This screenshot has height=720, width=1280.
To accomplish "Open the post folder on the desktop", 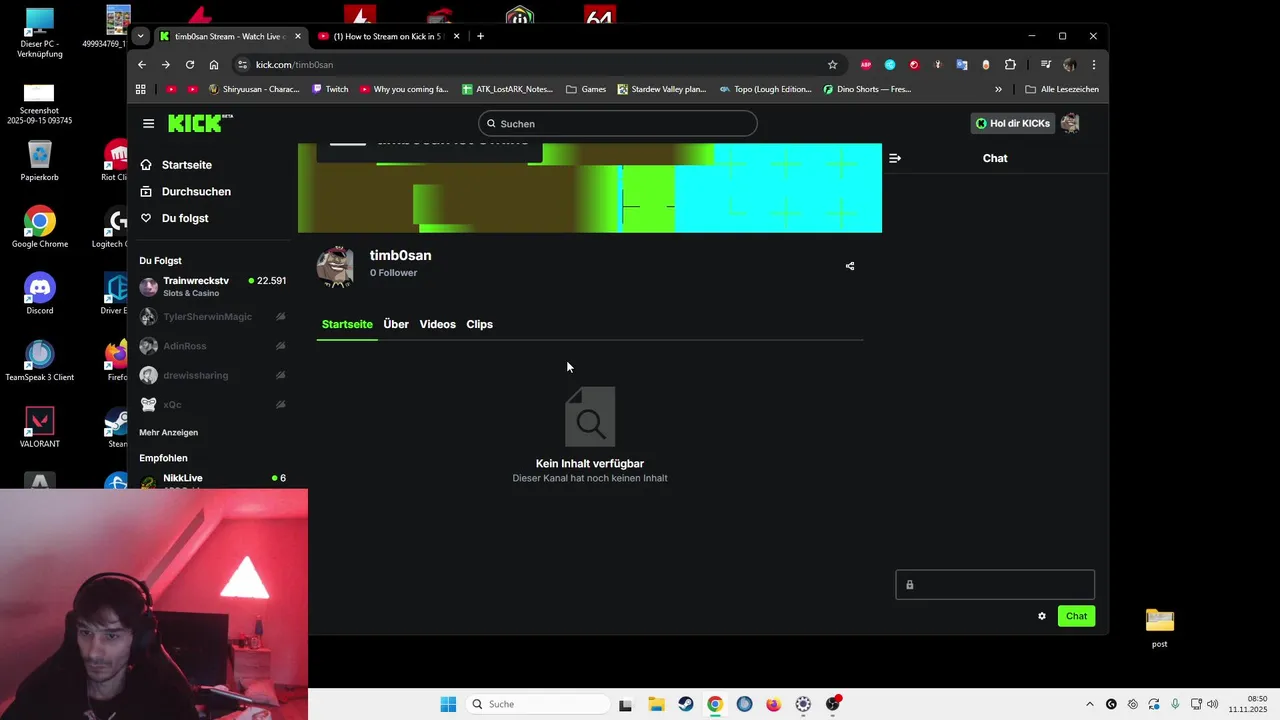I will coord(1160,628).
